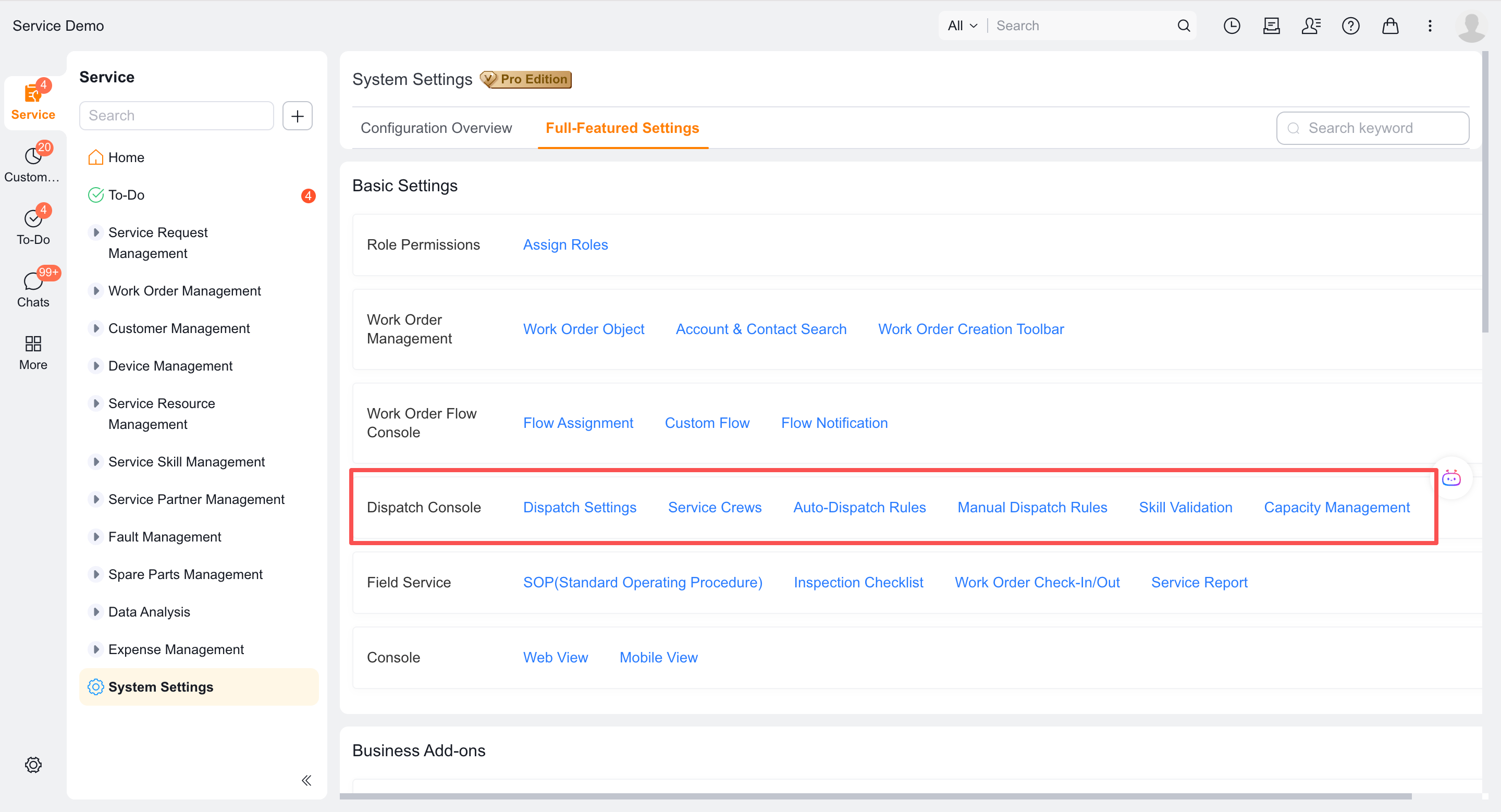Open SOP(Standard Operating Procedure) link
Image resolution: width=1501 pixels, height=812 pixels.
[x=643, y=583]
